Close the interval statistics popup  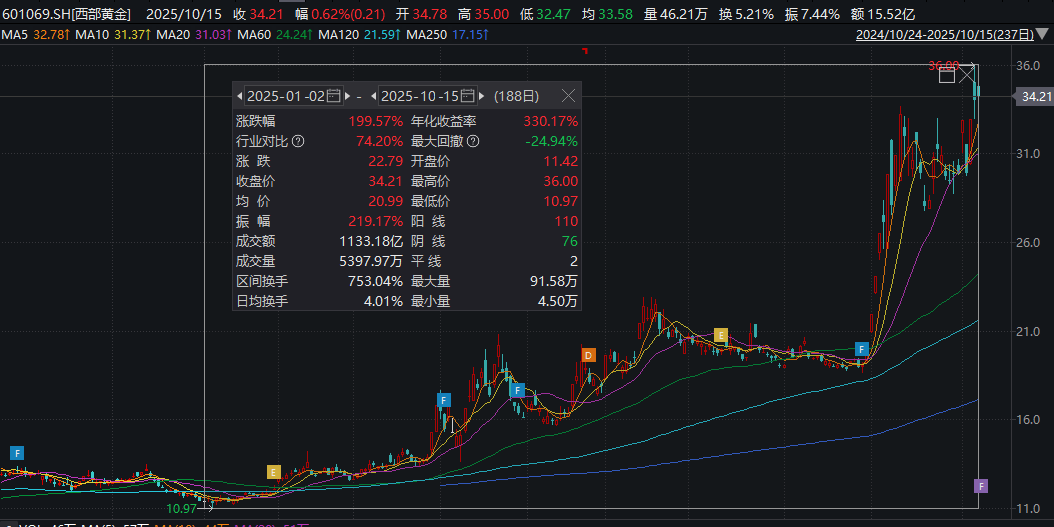pyautogui.click(x=568, y=96)
